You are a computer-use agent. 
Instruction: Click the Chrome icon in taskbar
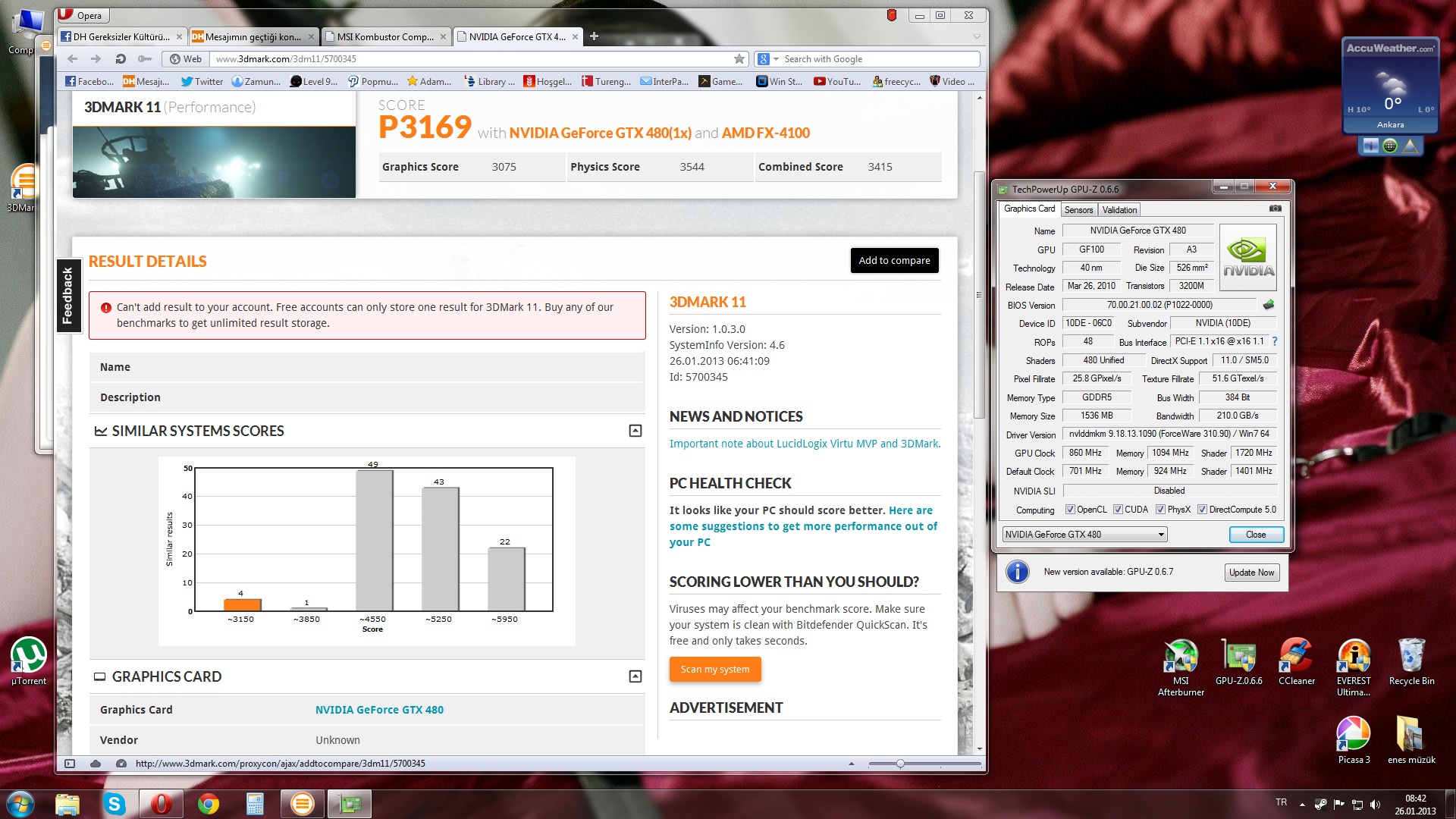[209, 804]
